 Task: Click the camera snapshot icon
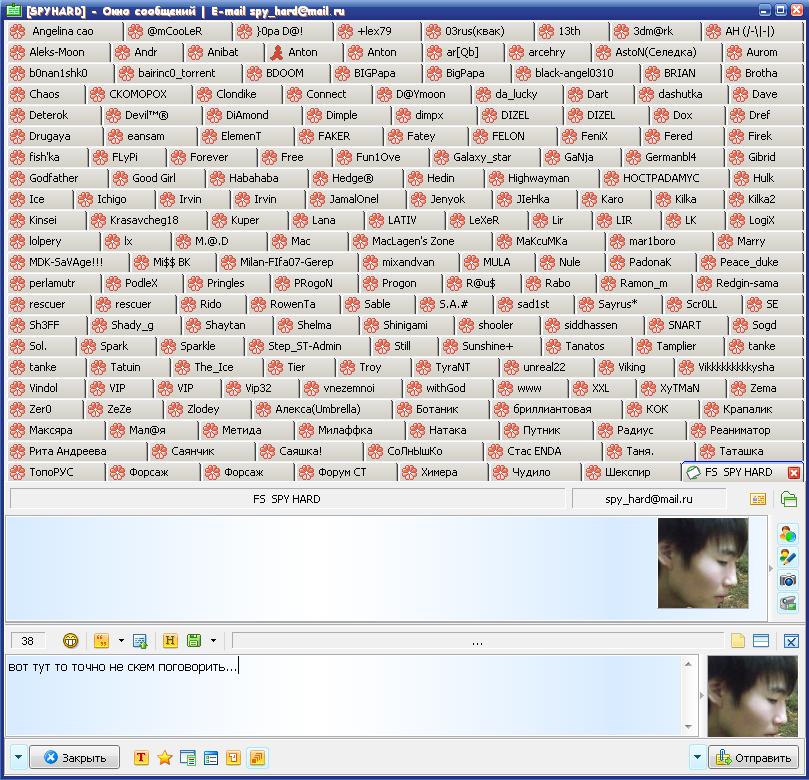[x=788, y=580]
